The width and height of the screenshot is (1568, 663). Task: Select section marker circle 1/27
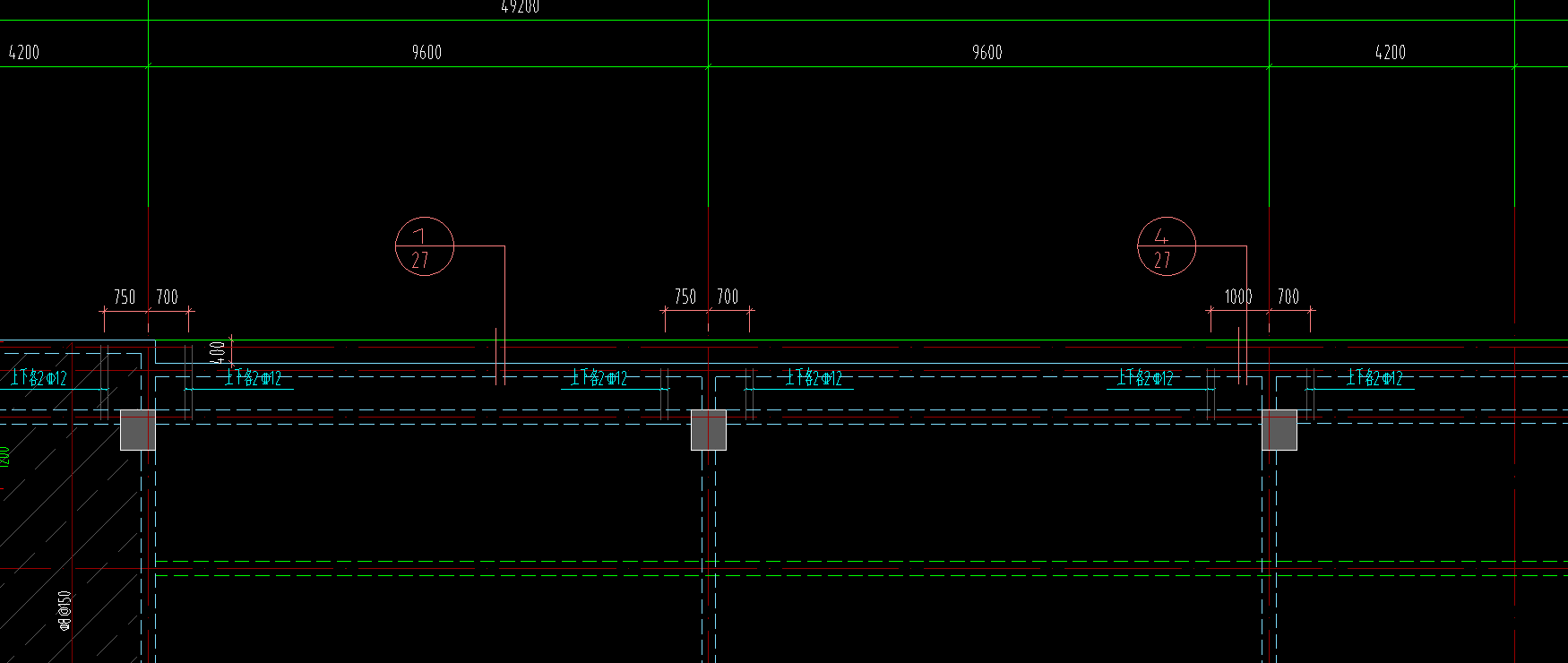coord(425,246)
